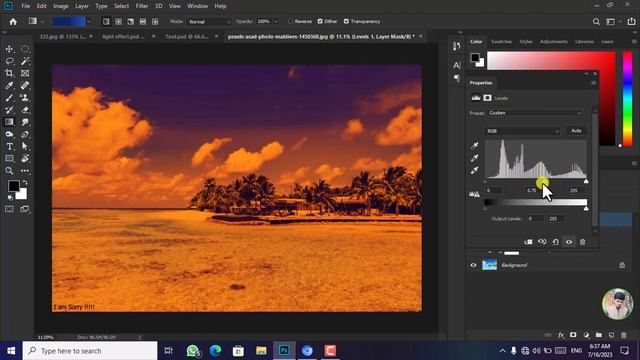The height and width of the screenshot is (360, 640).
Task: Select the Frame tool
Action: point(25,73)
